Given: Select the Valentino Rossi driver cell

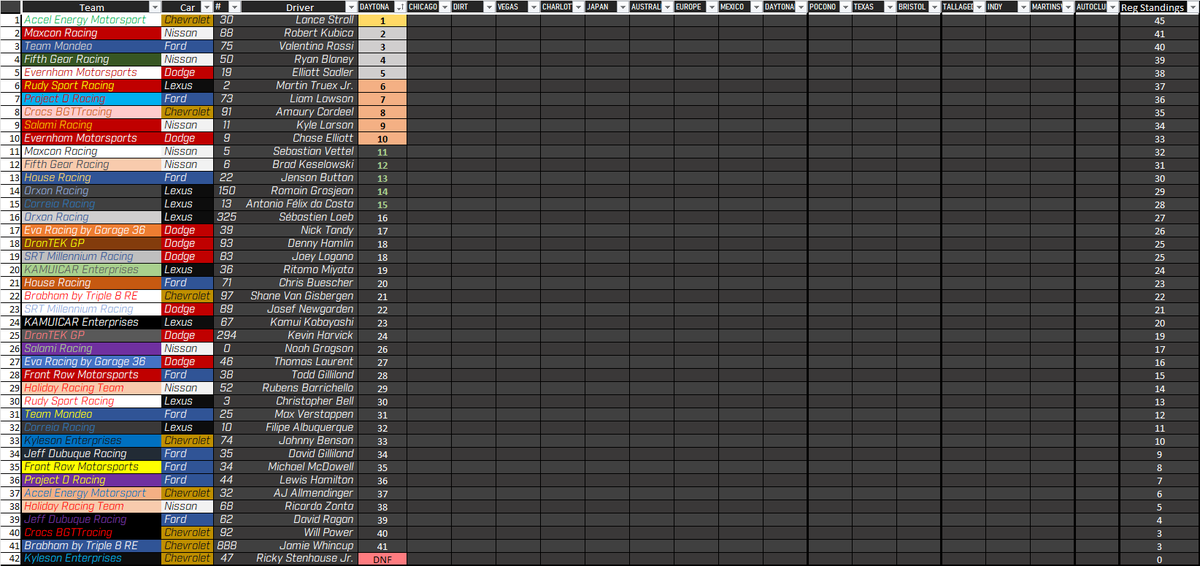Looking at the screenshot, I should (x=299, y=46).
